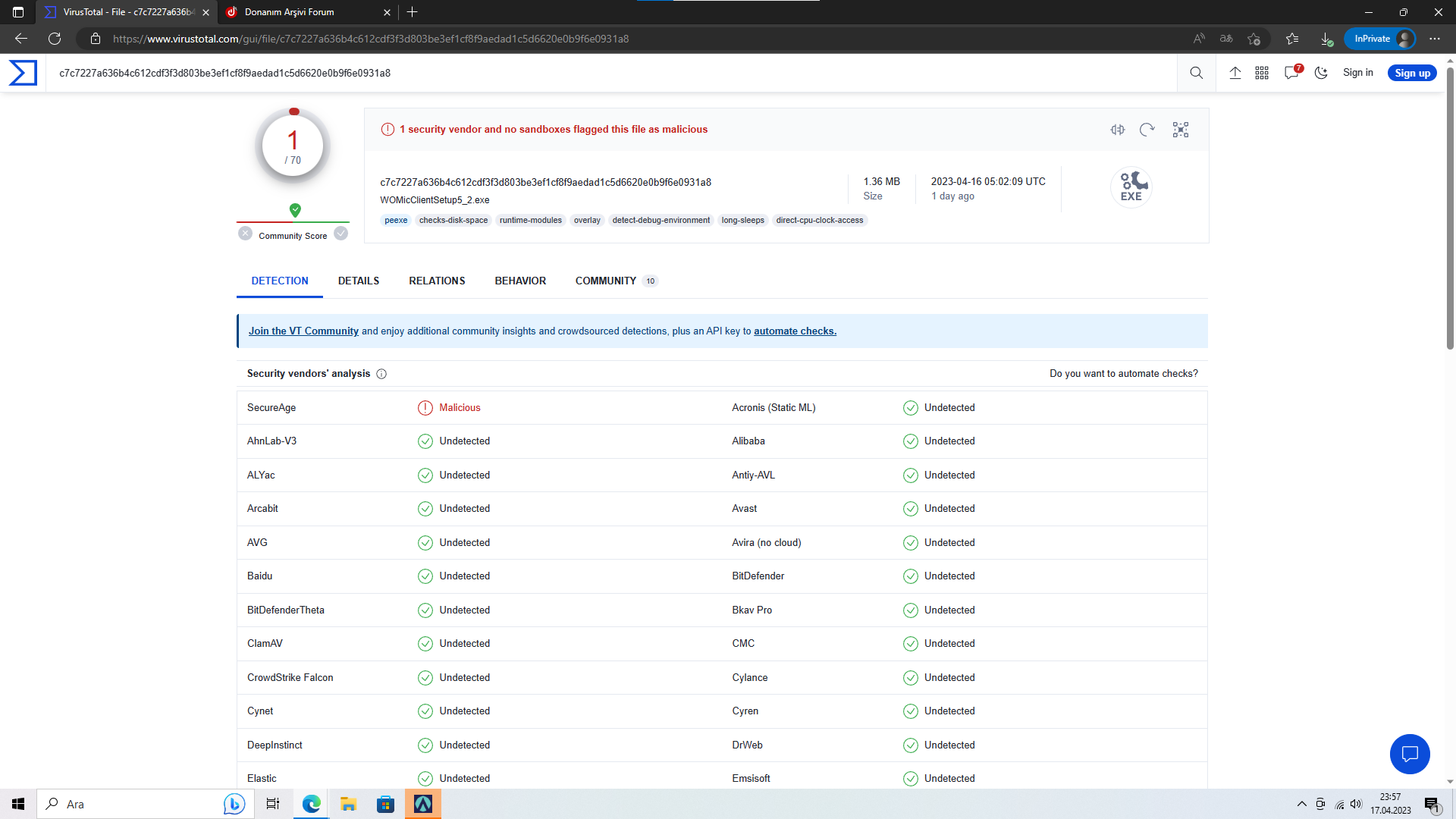Viewport: 1456px width, 819px height.
Task: Click the Sign up button
Action: [x=1412, y=73]
